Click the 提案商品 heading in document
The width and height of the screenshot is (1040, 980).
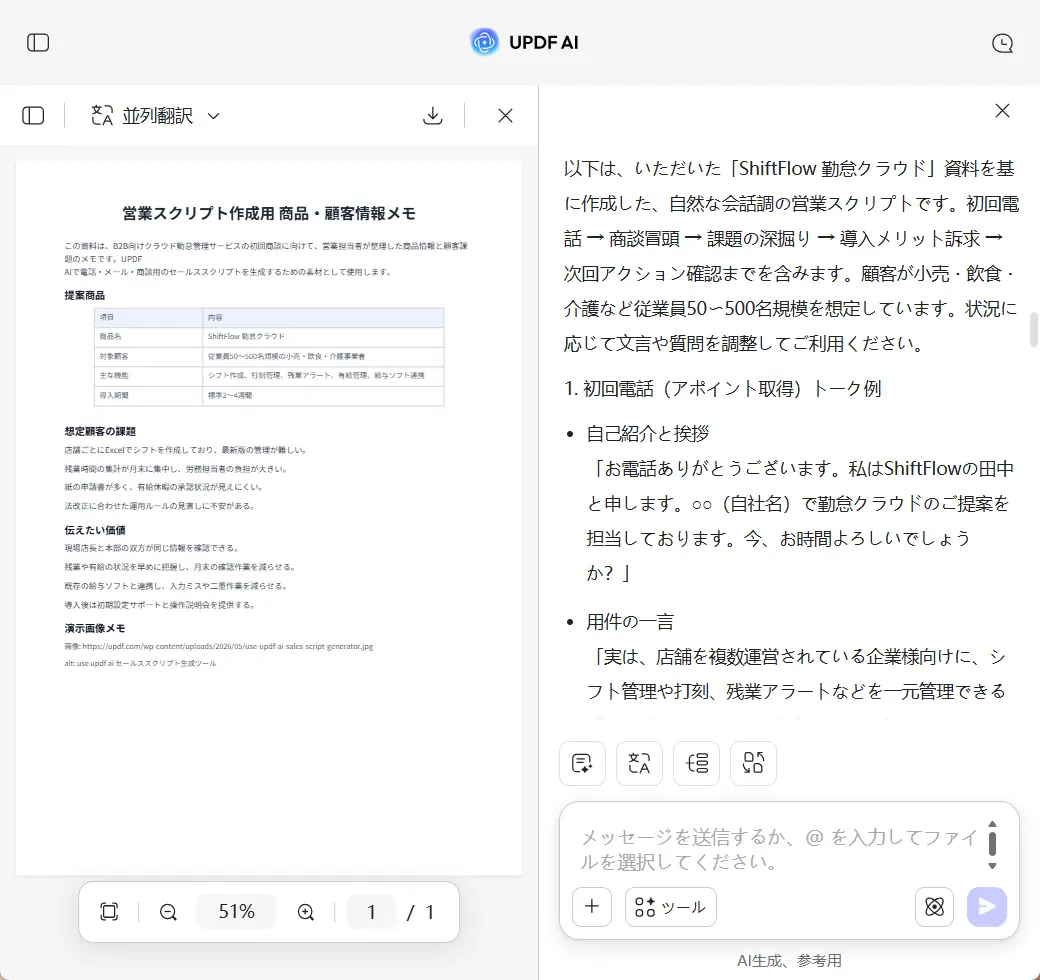[x=84, y=295]
